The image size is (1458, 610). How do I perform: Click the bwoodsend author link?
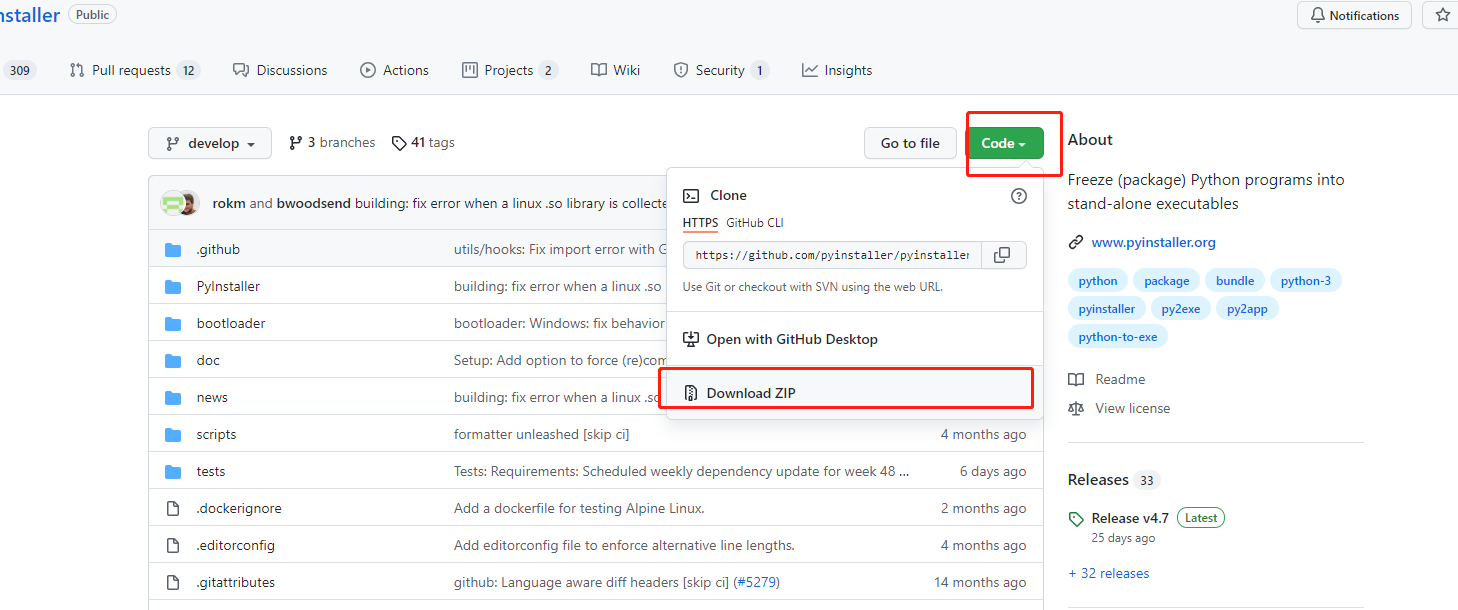point(314,203)
